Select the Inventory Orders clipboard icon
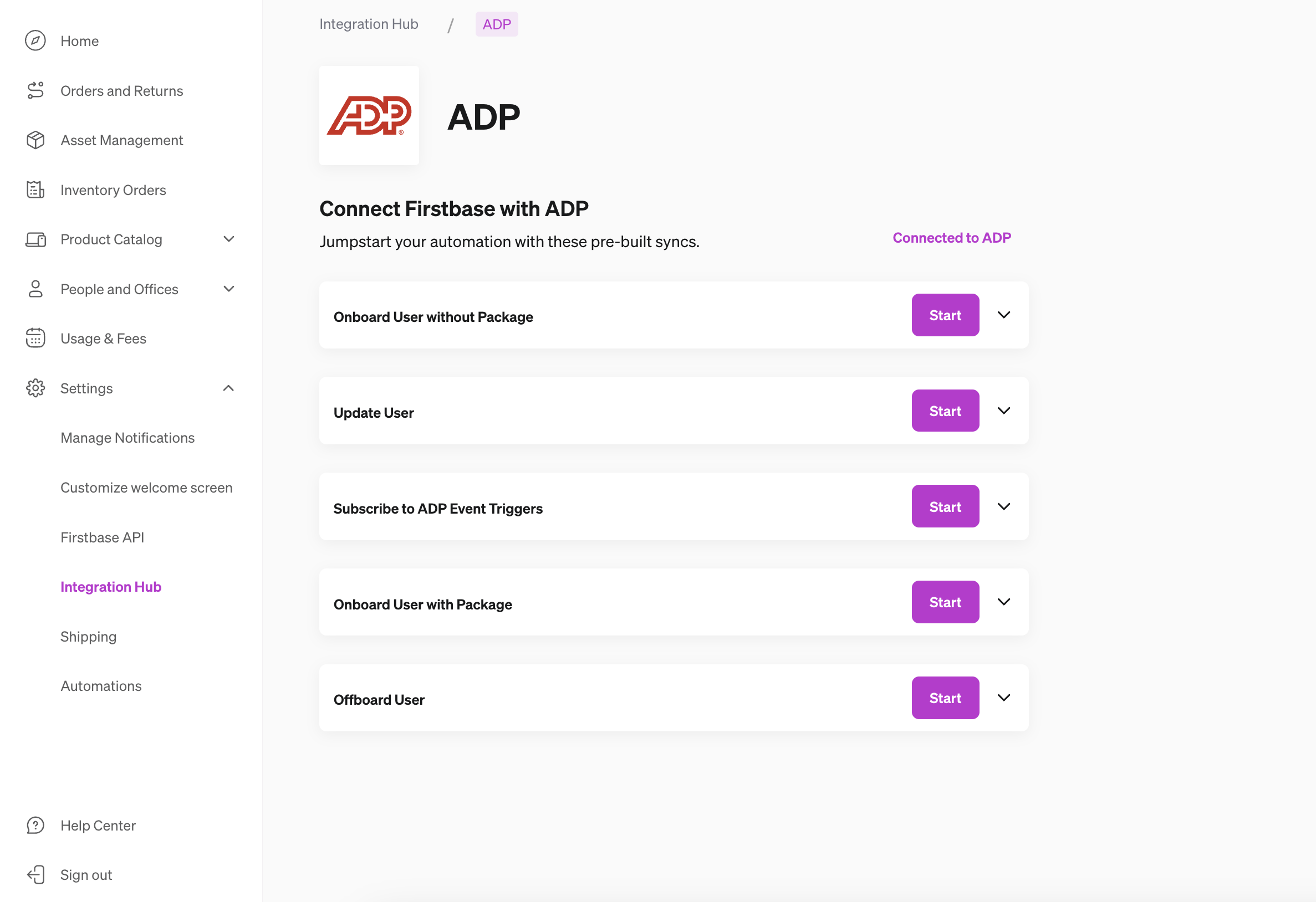The height and width of the screenshot is (902, 1316). tap(35, 189)
